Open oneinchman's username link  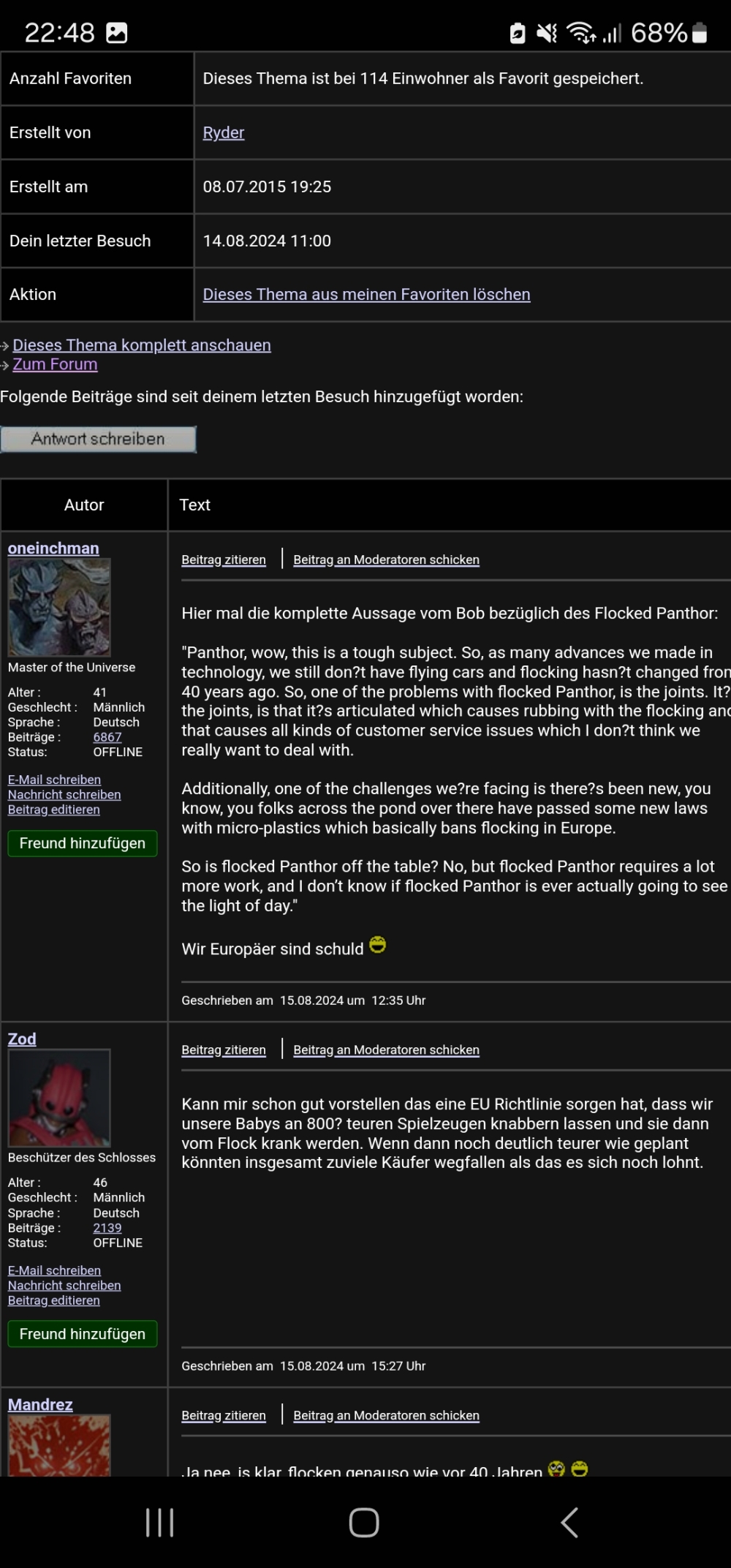tap(53, 548)
